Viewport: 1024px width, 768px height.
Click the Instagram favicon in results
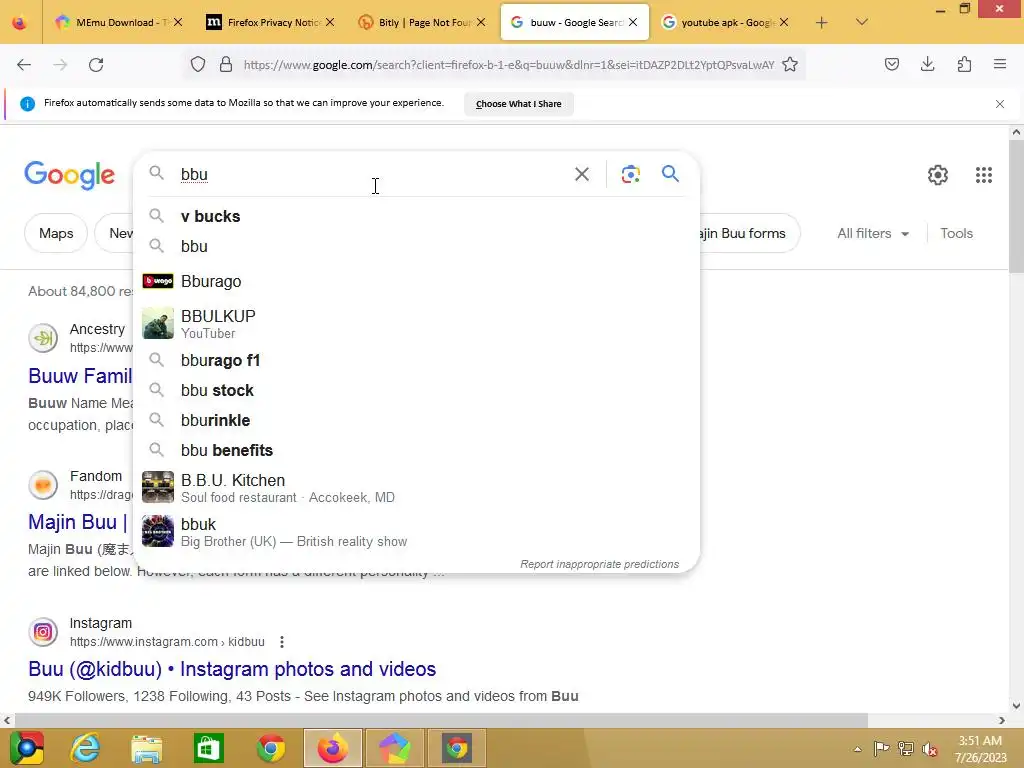(43, 632)
